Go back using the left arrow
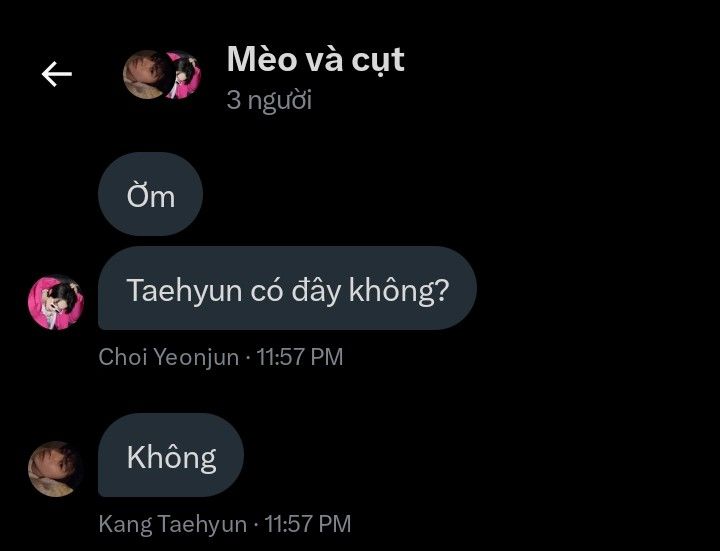 pyautogui.click(x=56, y=74)
